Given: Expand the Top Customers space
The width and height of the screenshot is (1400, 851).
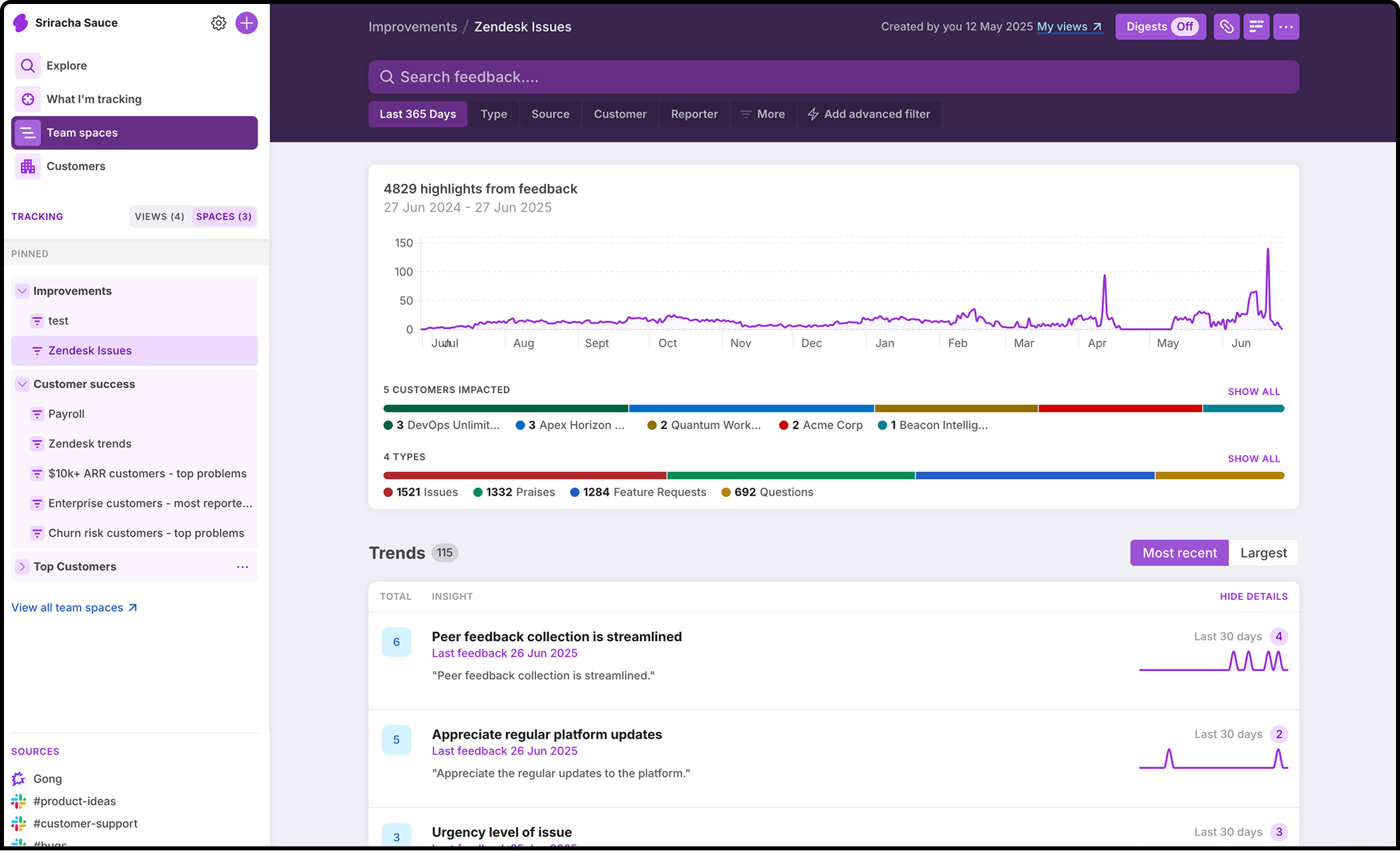Looking at the screenshot, I should coord(23,567).
